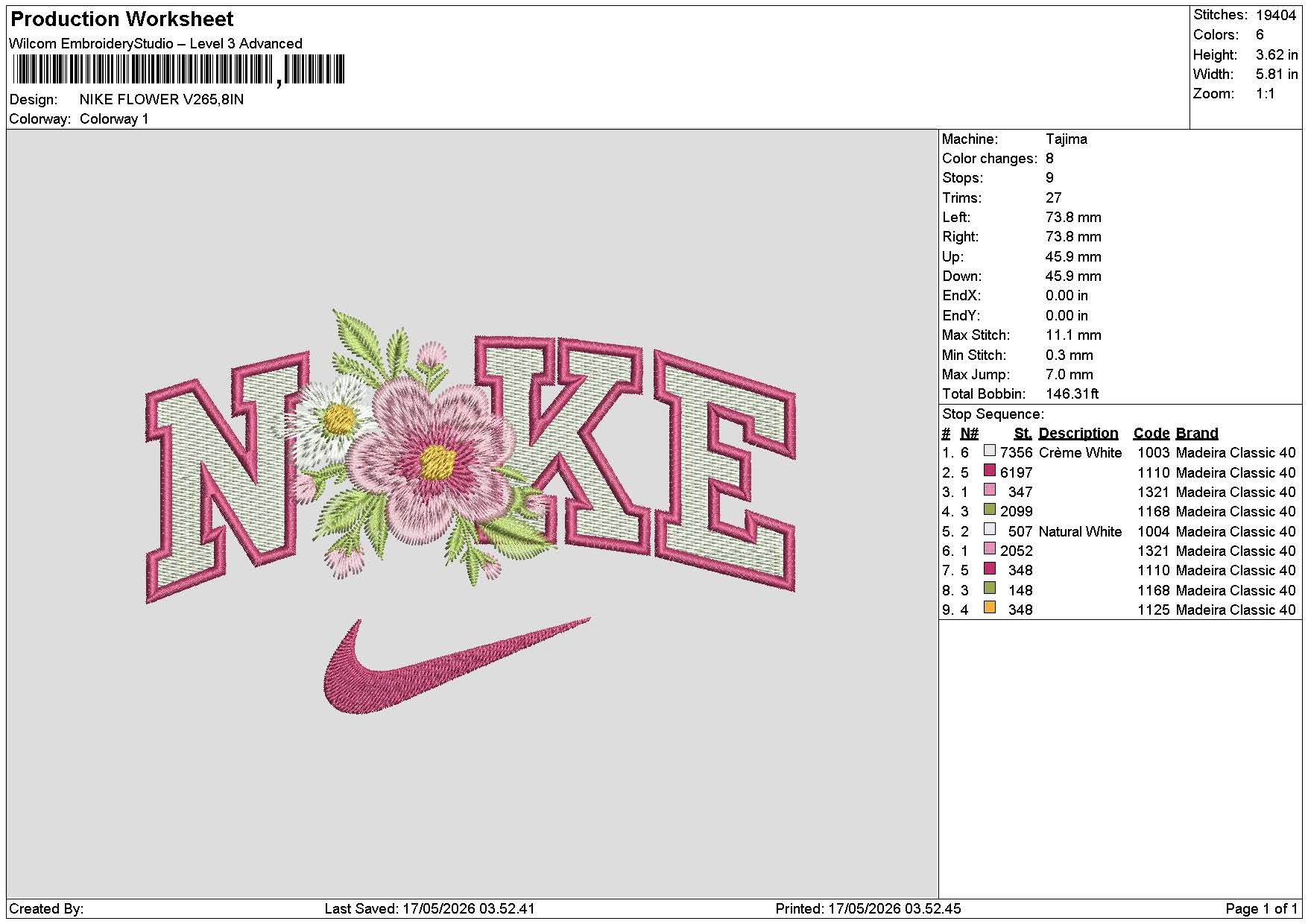Viewport: 1308px width, 924px height.
Task: Click the 'Created By:' footer label
Action: 46,909
